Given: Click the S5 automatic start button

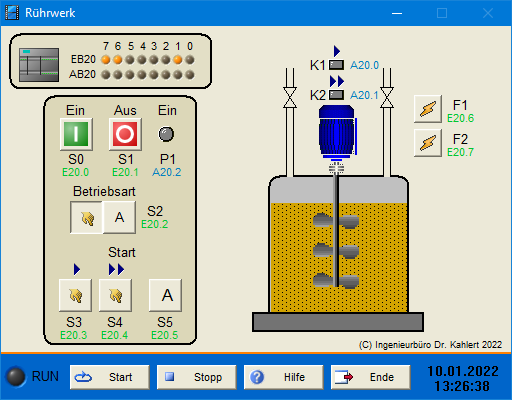Looking at the screenshot, I should coord(165,295).
